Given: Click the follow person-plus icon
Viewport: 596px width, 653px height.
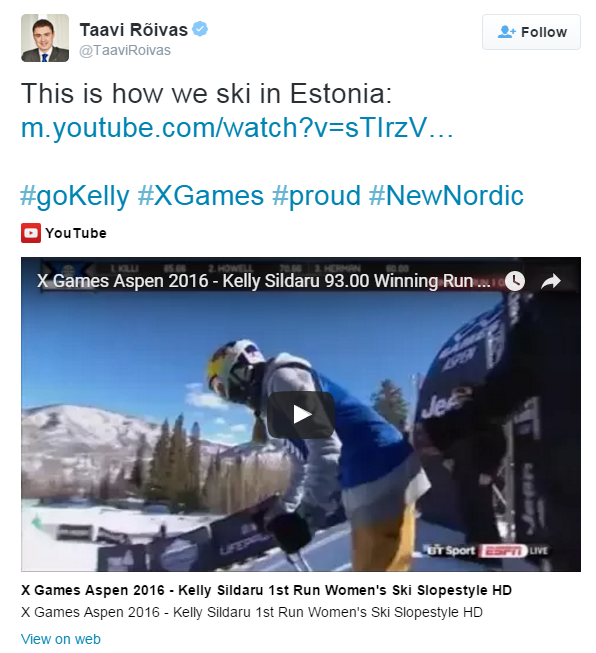Looking at the screenshot, I should coord(506,32).
